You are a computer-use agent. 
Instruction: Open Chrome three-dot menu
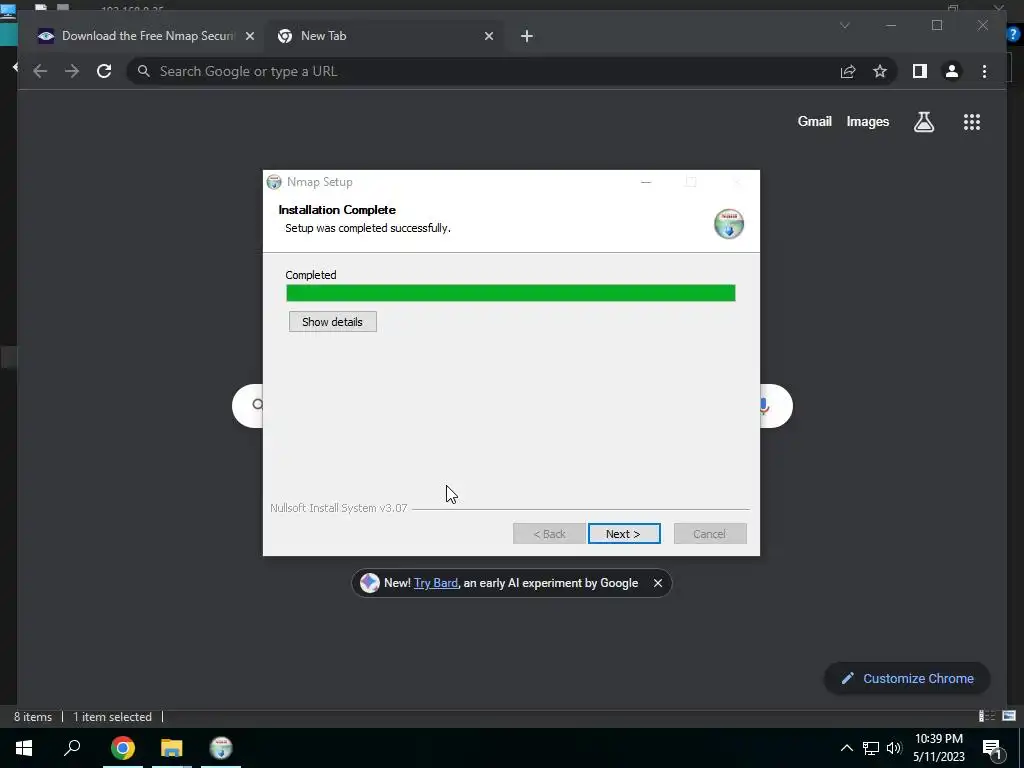(x=984, y=71)
